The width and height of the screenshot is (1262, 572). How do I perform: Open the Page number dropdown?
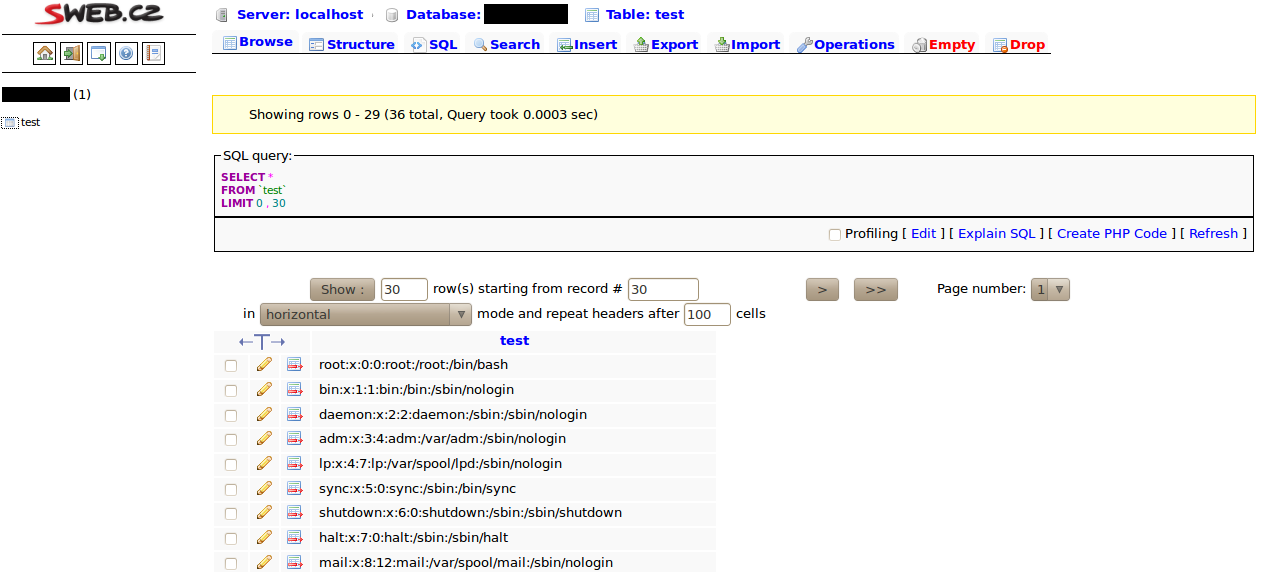point(1050,289)
